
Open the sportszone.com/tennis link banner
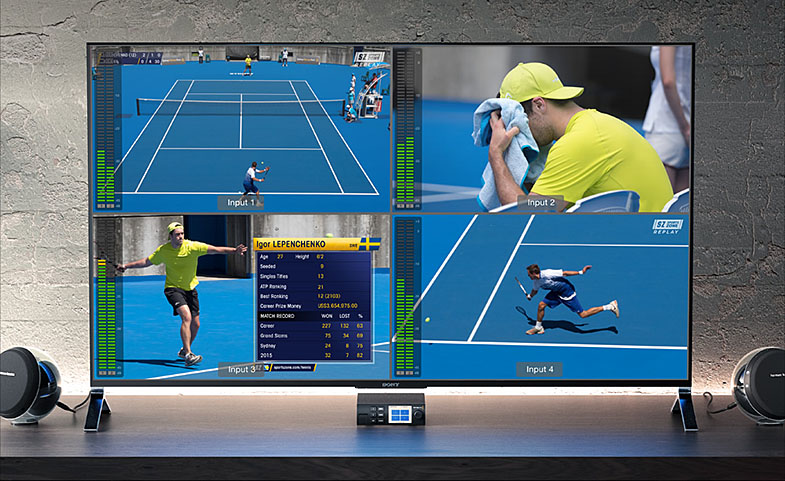click(292, 367)
